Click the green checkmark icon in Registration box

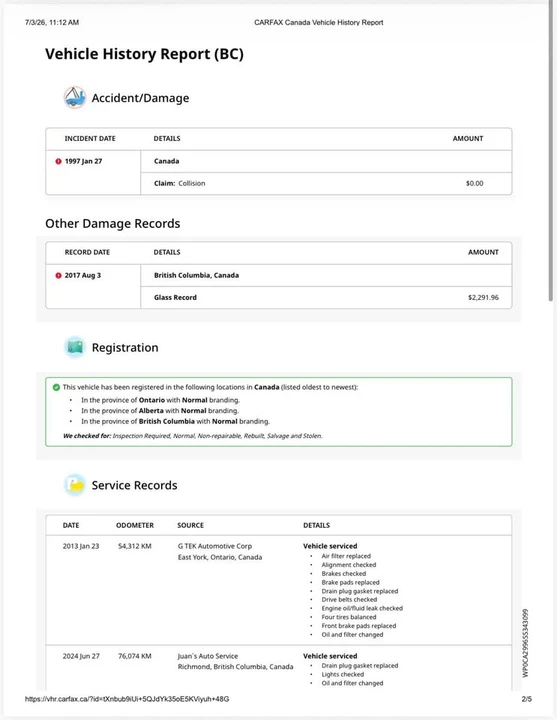click(56, 387)
